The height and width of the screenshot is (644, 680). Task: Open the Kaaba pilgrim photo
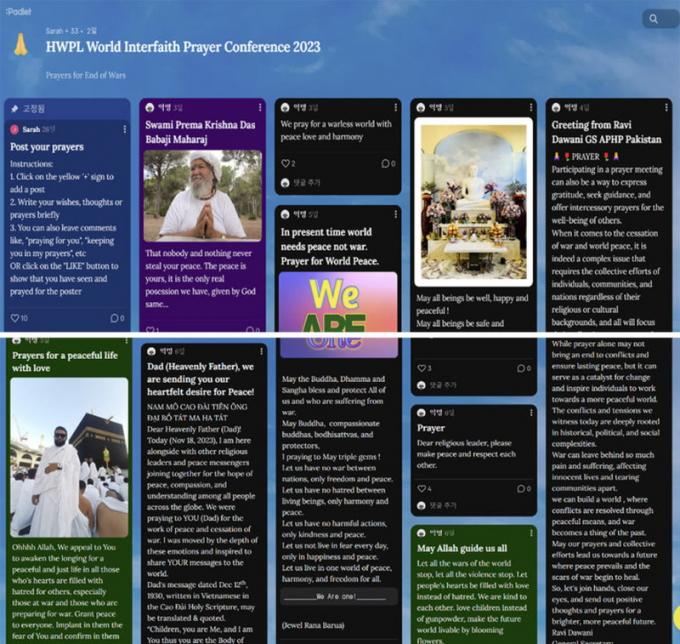69,457
